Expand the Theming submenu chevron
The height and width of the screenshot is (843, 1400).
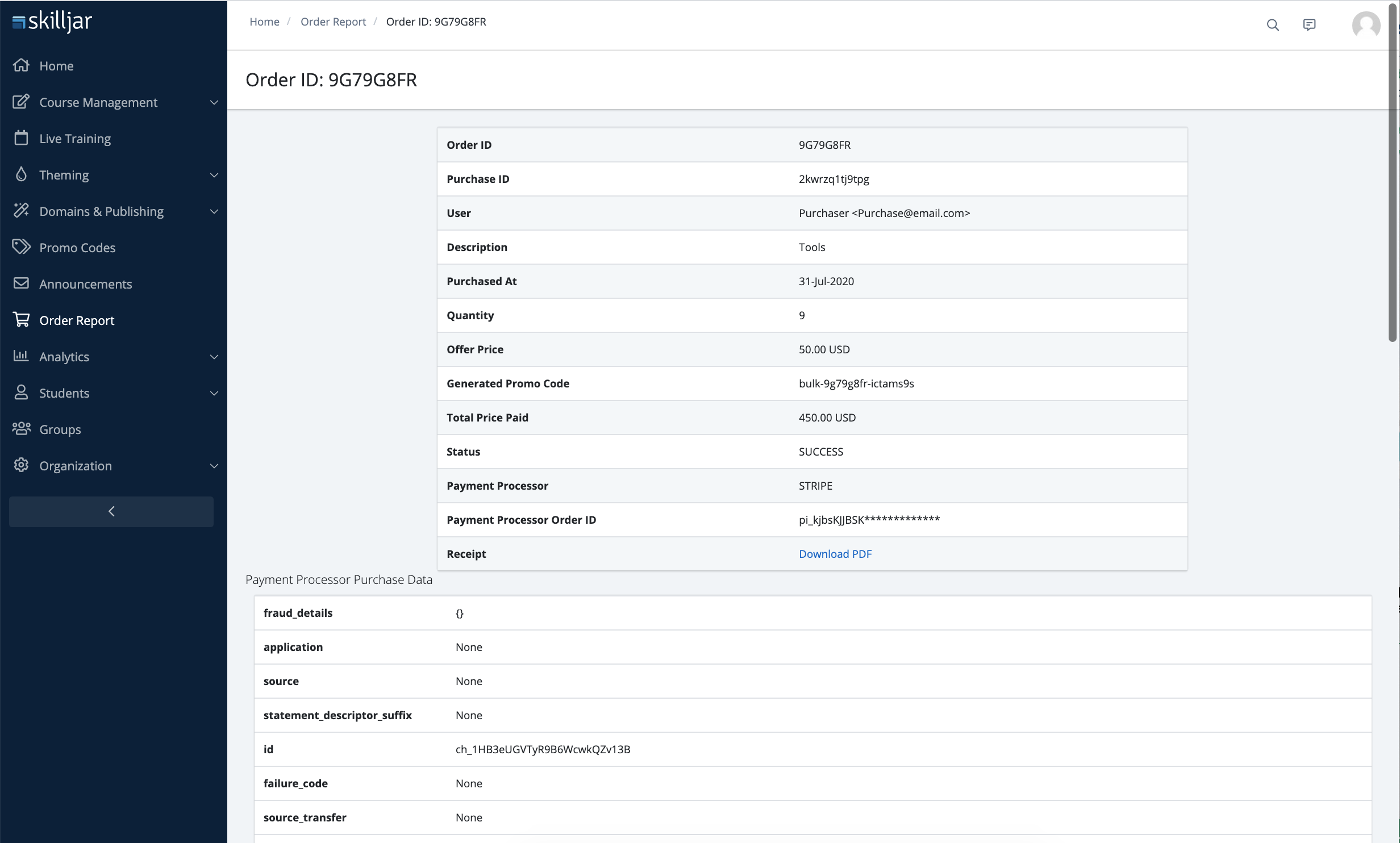click(x=214, y=176)
